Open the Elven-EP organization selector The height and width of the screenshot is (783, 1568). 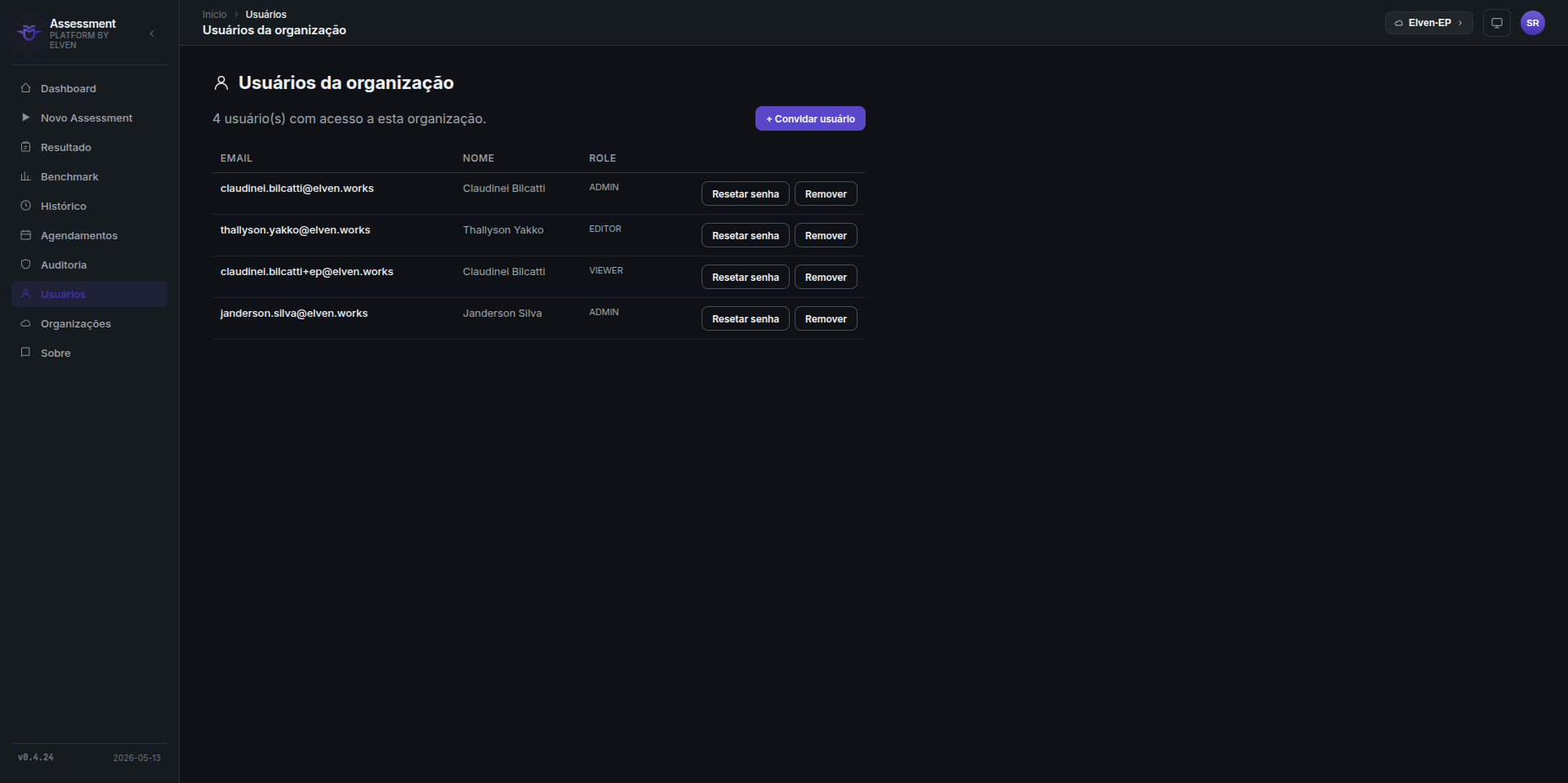pos(1429,23)
